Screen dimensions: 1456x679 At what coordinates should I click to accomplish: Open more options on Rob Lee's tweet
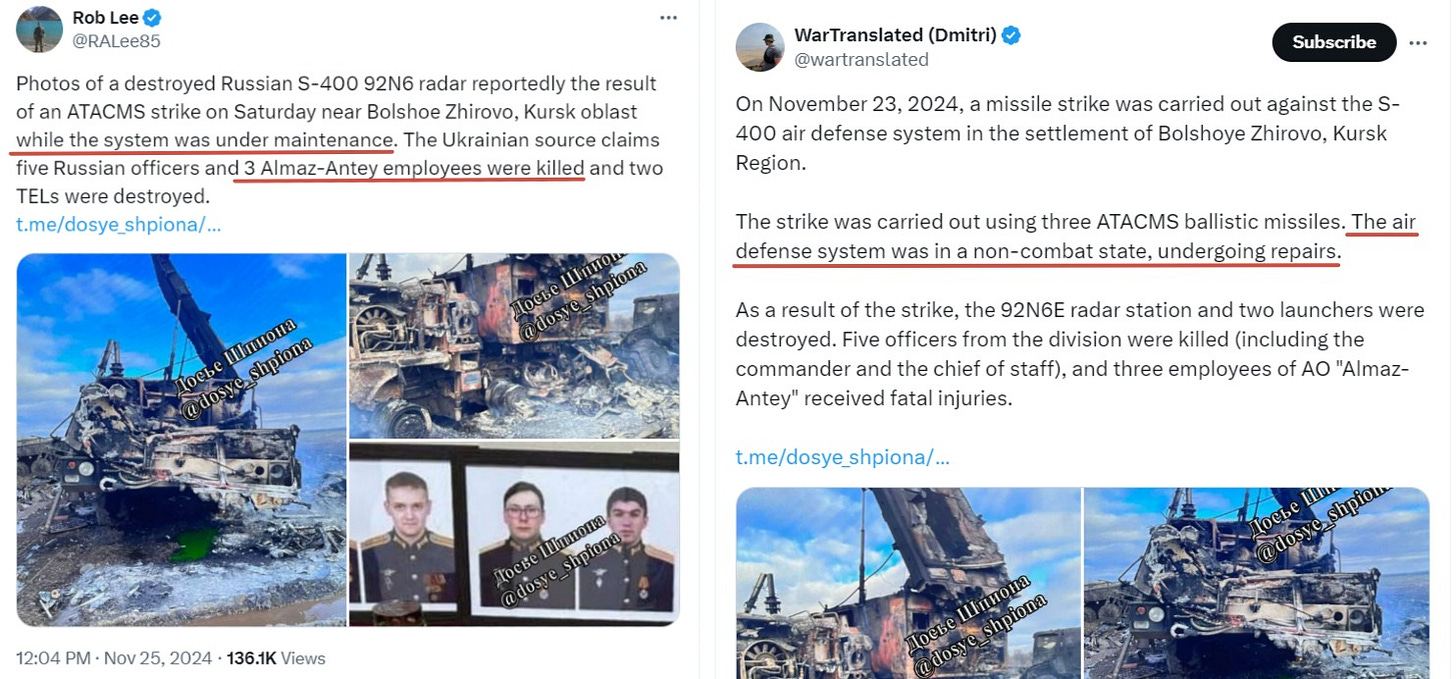coord(669,18)
